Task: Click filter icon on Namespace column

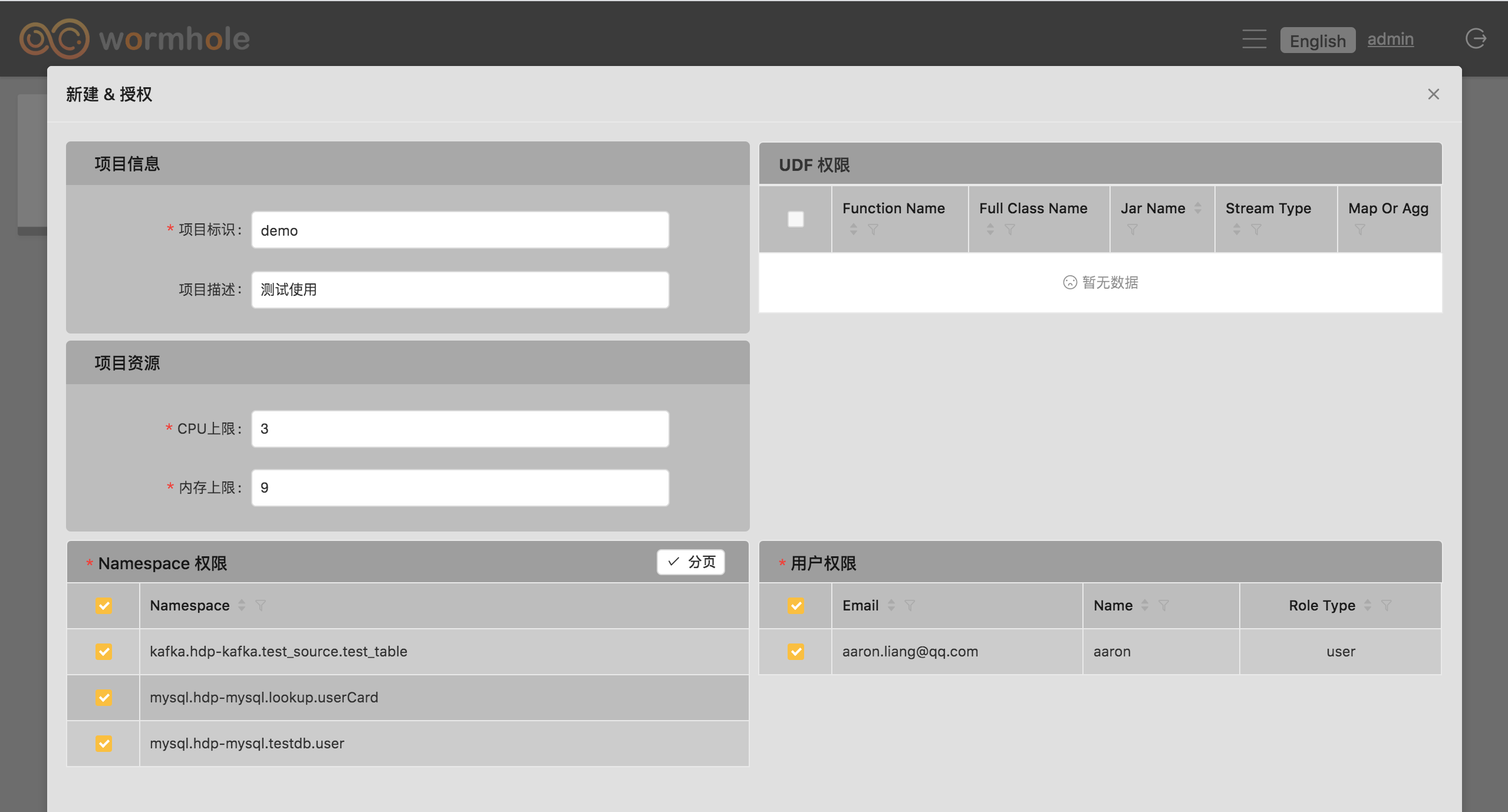Action: [261, 605]
